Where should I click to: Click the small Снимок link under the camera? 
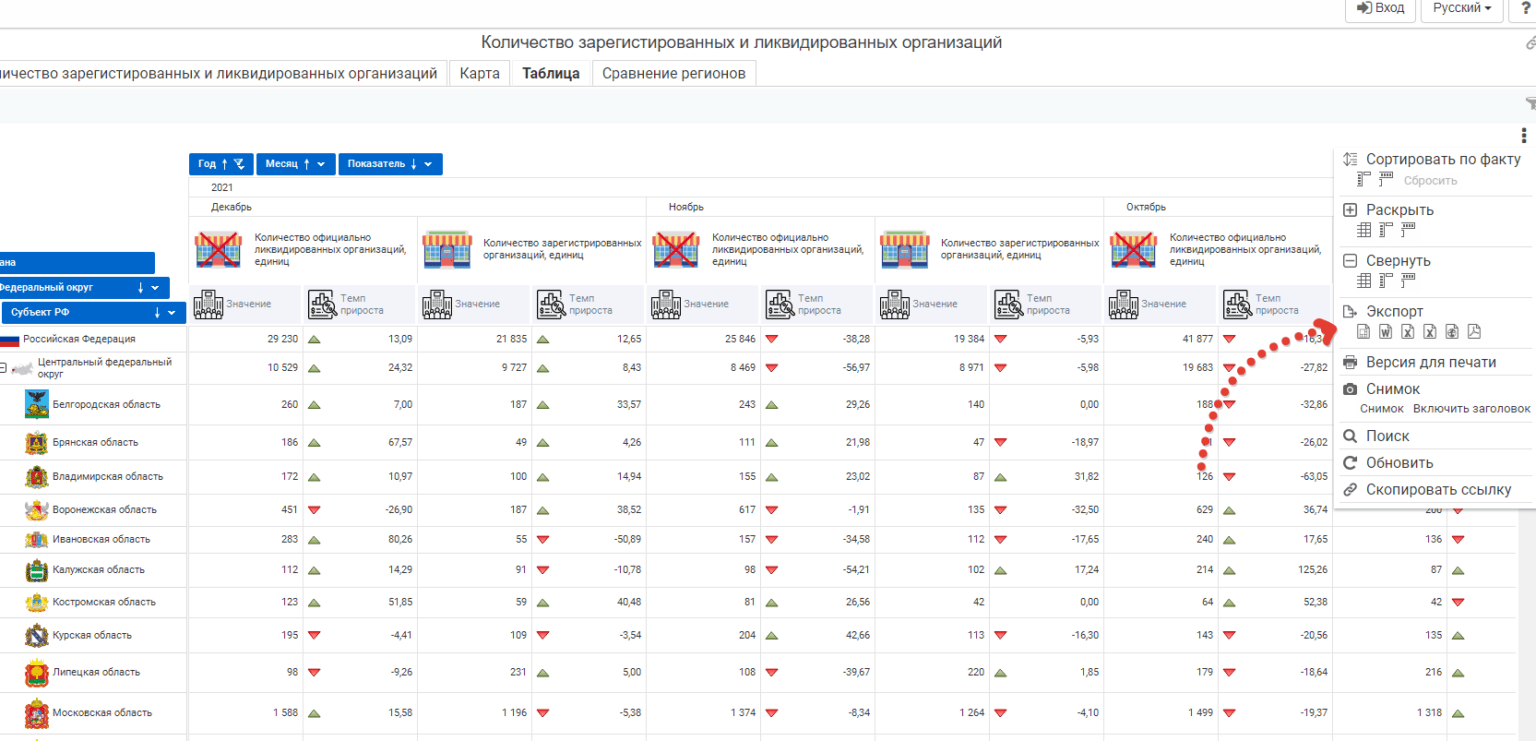click(1382, 408)
